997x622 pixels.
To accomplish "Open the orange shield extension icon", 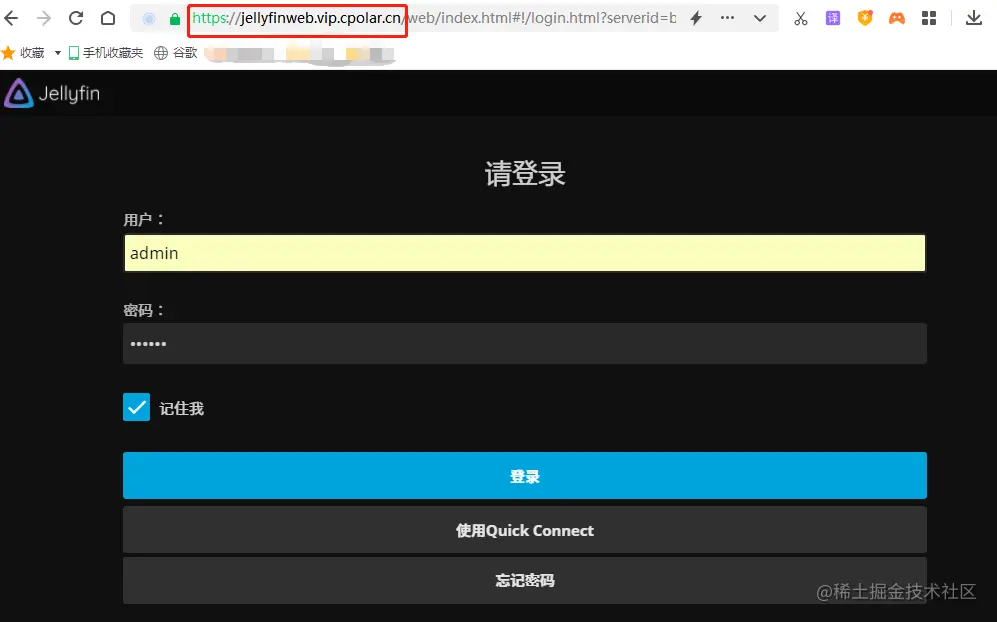I will (x=865, y=18).
